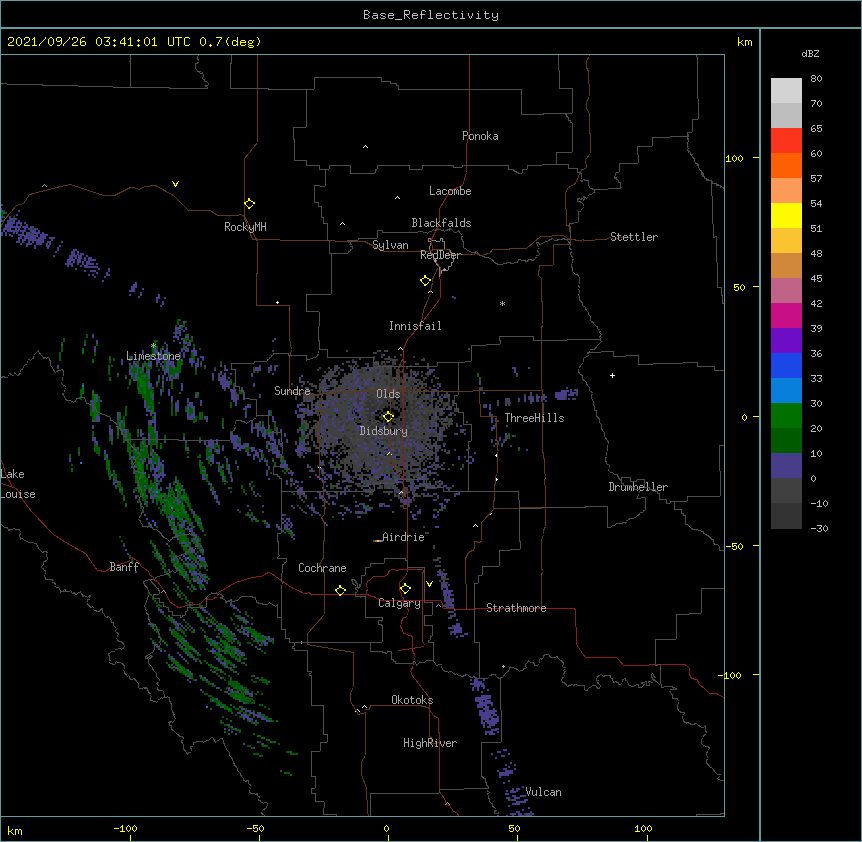The width and height of the screenshot is (862, 842).
Task: Click the Didsbury town label
Action: click(x=384, y=431)
